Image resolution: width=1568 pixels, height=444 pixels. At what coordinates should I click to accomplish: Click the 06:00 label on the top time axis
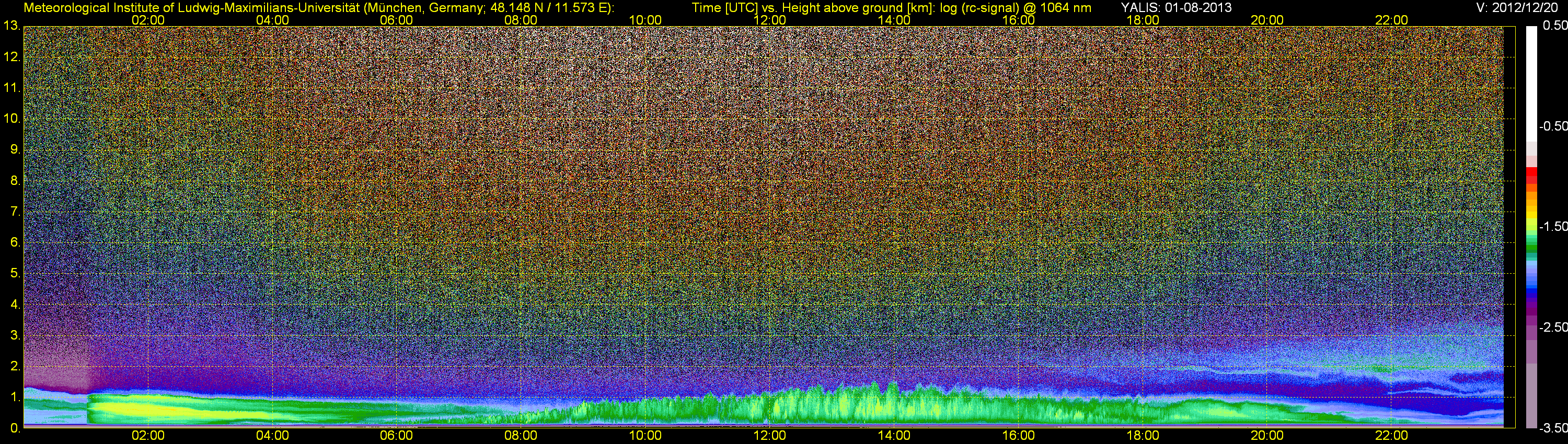pos(396,20)
